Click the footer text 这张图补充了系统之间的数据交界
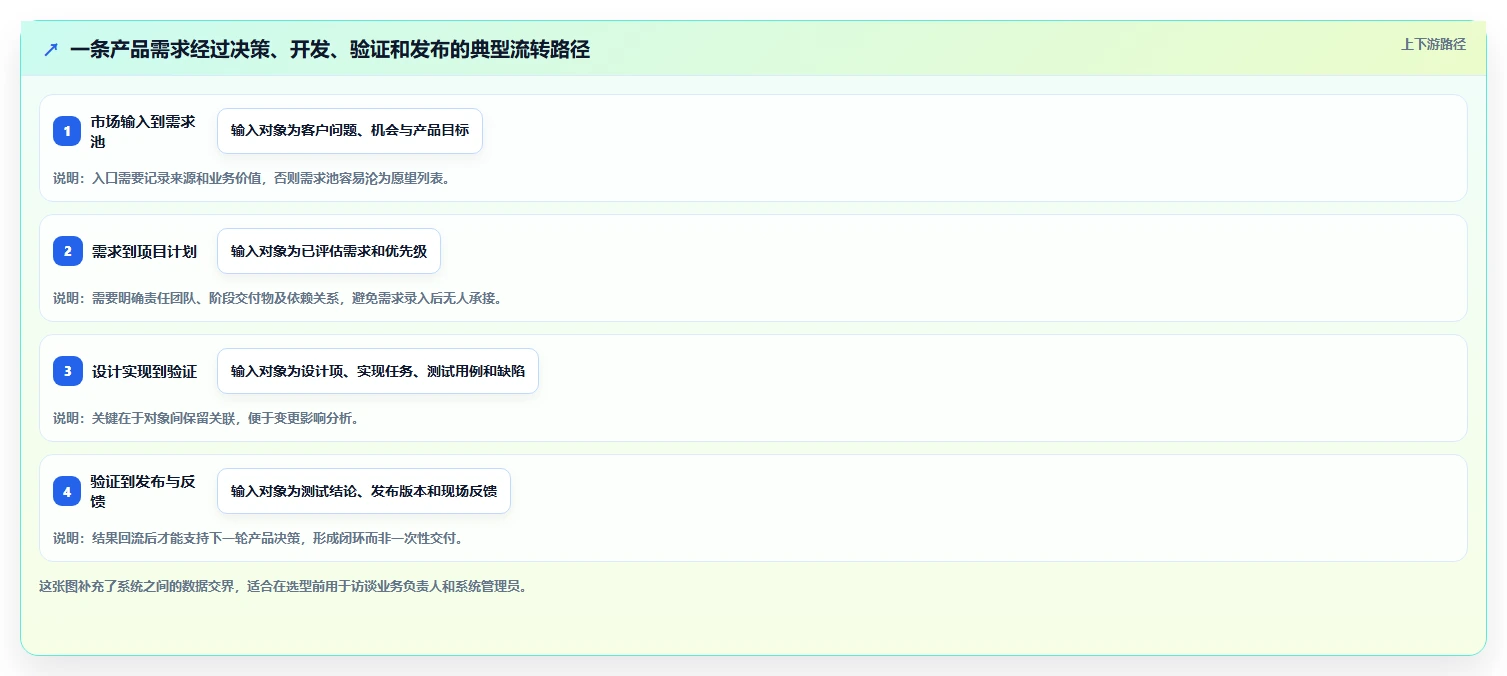 (282, 586)
